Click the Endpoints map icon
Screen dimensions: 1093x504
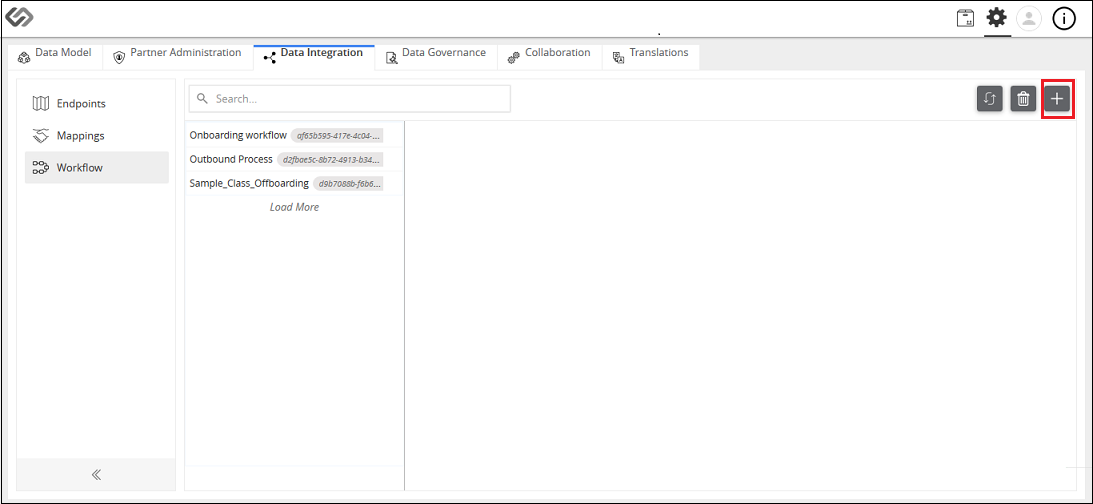coord(40,104)
